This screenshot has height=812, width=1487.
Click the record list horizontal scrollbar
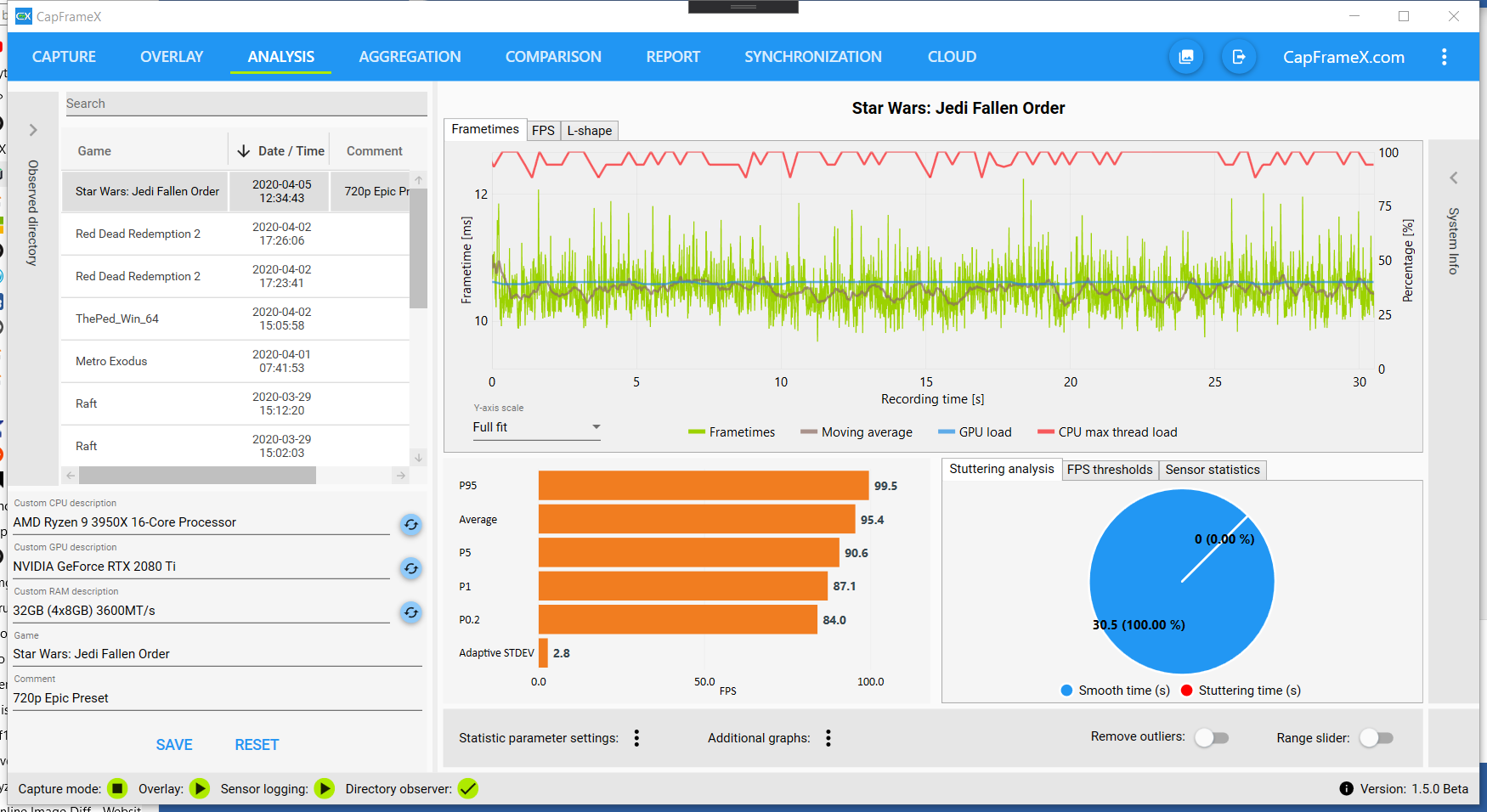pyautogui.click(x=198, y=476)
